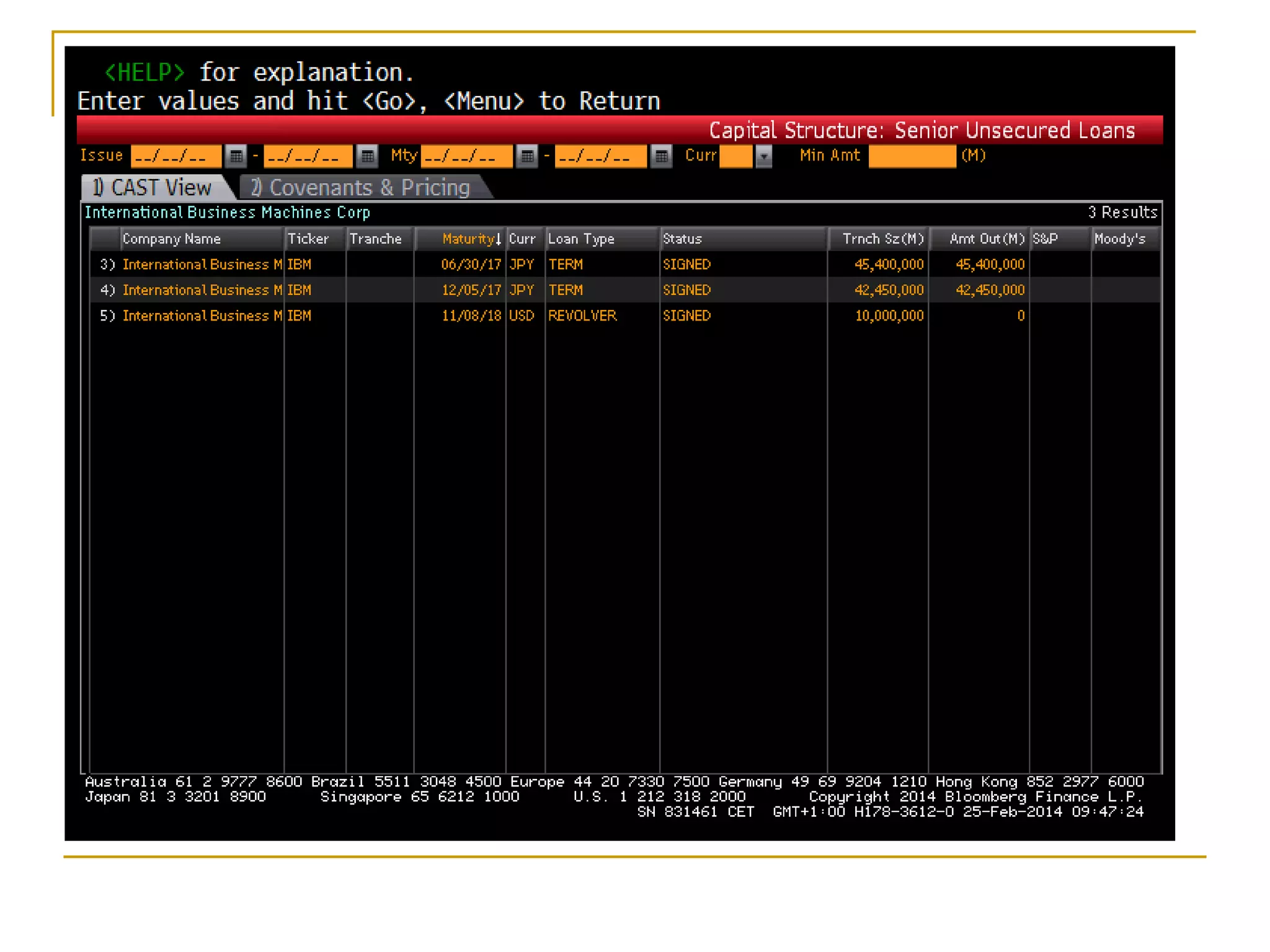Screen dimensions: 1270x952
Task: Switch to the Covenants & Pricing tab
Action: [366, 187]
